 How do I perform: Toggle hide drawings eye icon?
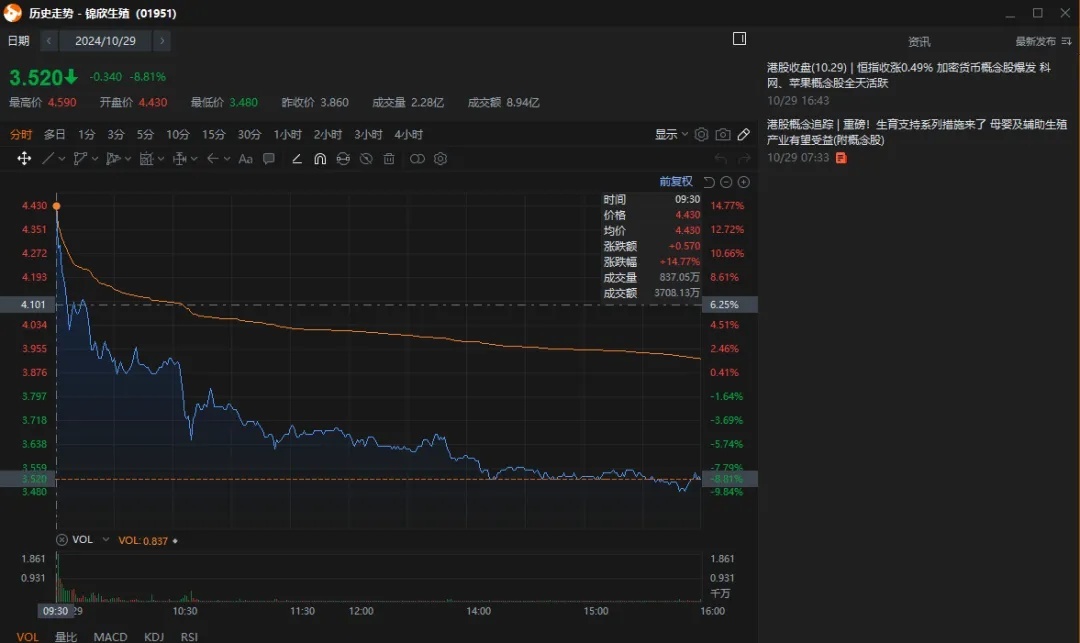366,159
